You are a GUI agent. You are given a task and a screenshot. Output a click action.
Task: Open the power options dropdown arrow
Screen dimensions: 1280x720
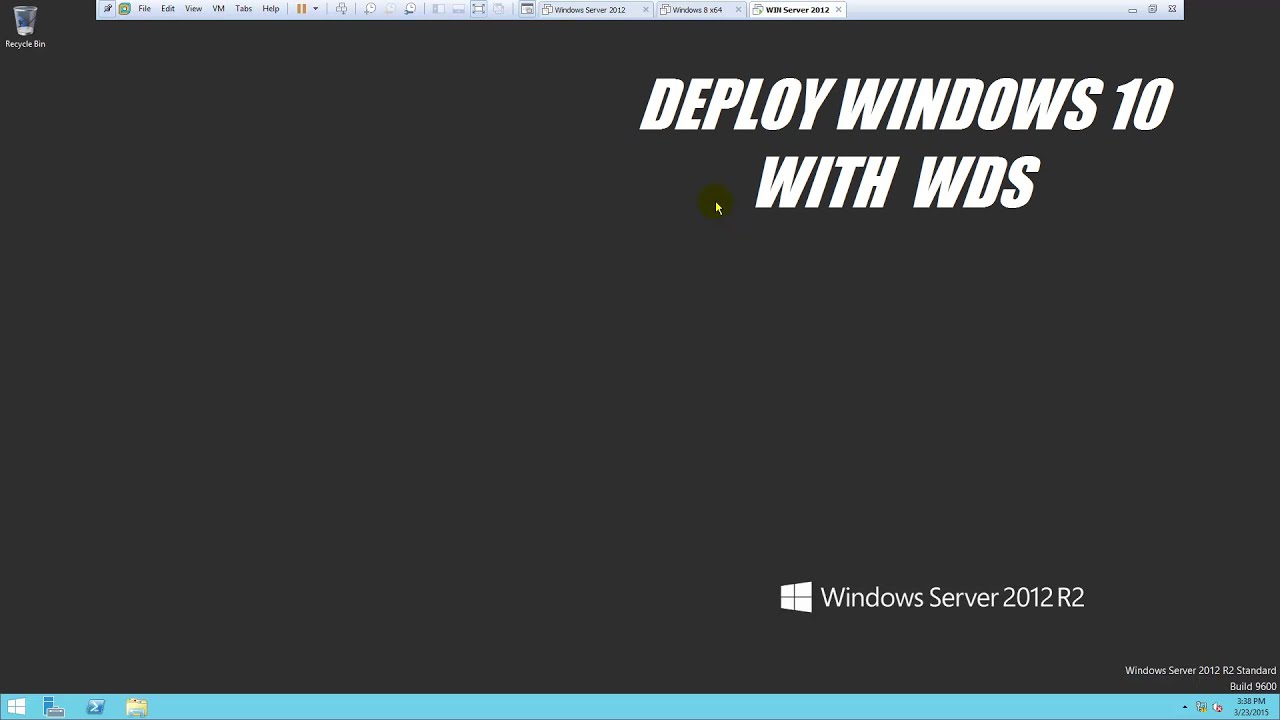pos(316,9)
